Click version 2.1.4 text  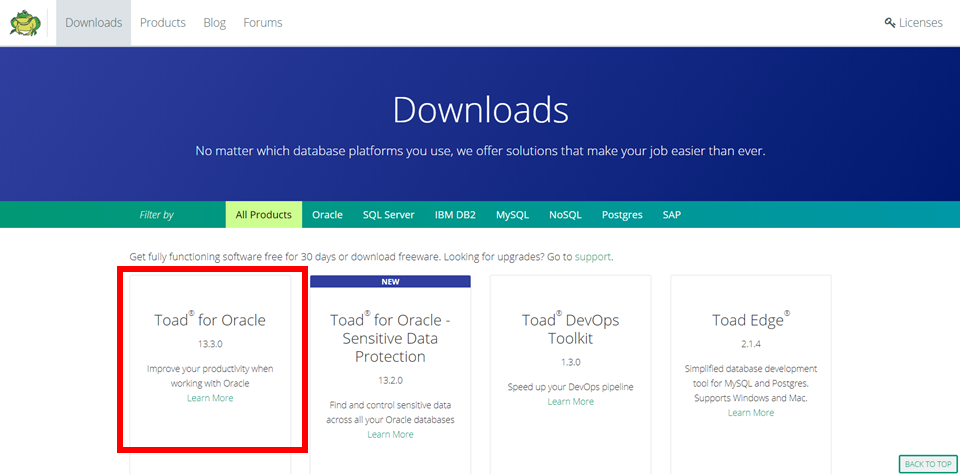click(751, 344)
